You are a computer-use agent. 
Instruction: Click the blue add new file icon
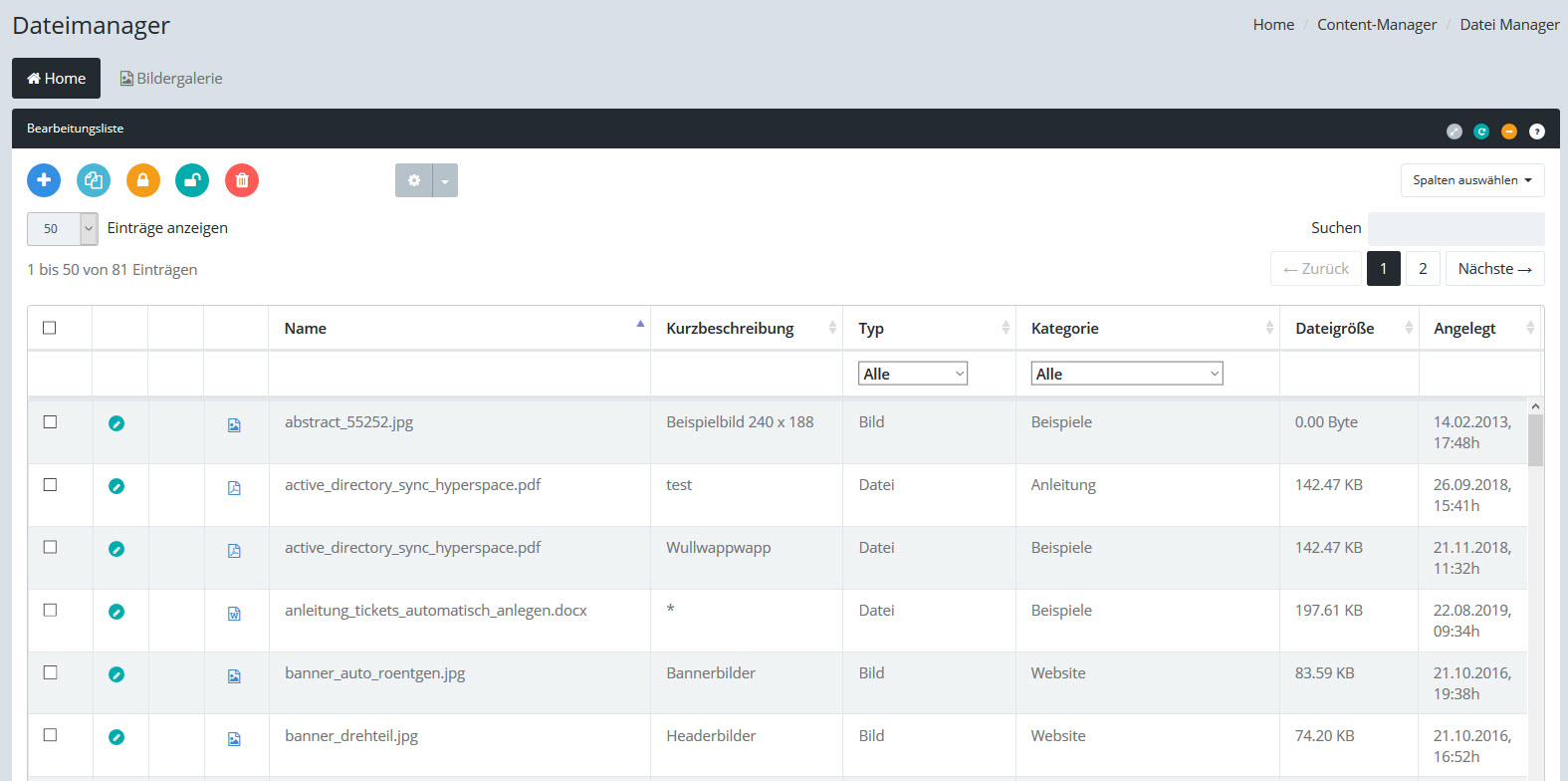click(44, 180)
